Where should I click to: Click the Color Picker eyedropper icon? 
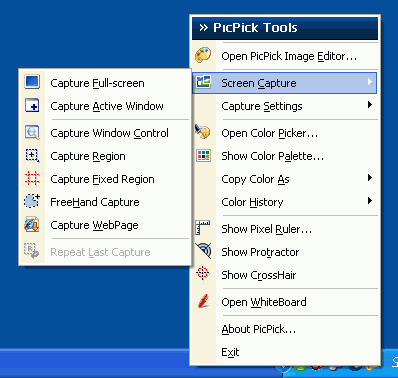coord(203,132)
